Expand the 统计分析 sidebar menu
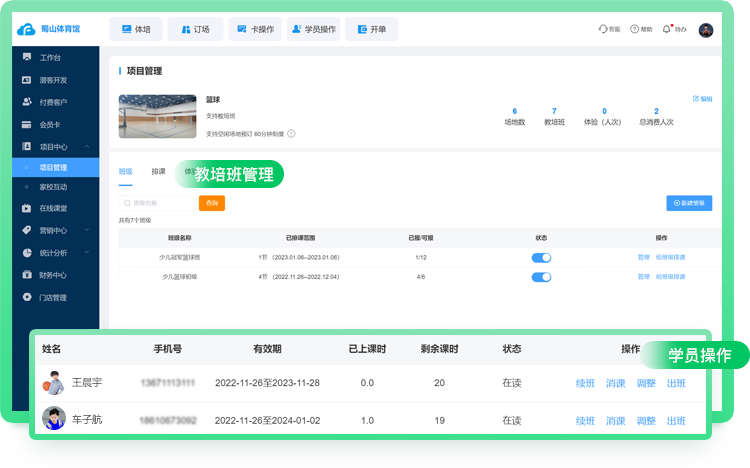 pos(87,253)
